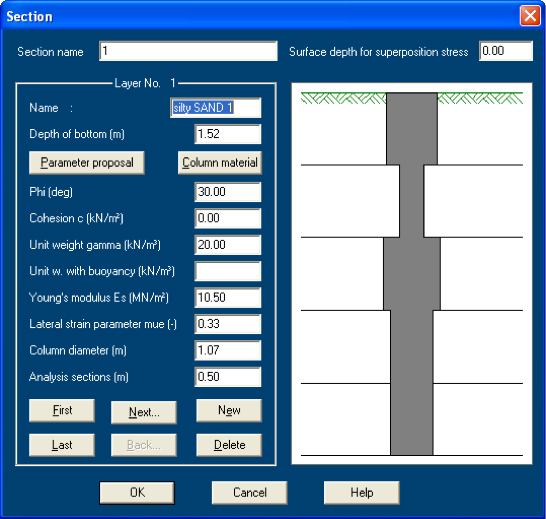This screenshot has width=546, height=519.
Task: Edit the Young's modulus Es field
Action: [x=228, y=298]
